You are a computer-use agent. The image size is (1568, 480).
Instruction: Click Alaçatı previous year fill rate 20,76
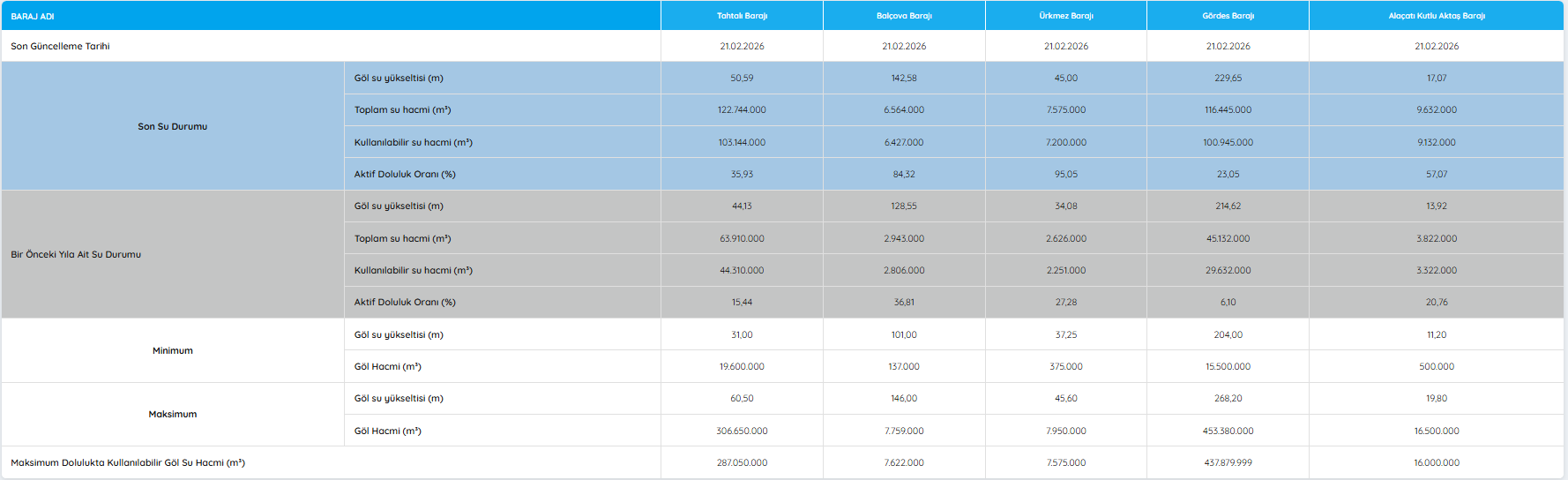[x=1436, y=302]
